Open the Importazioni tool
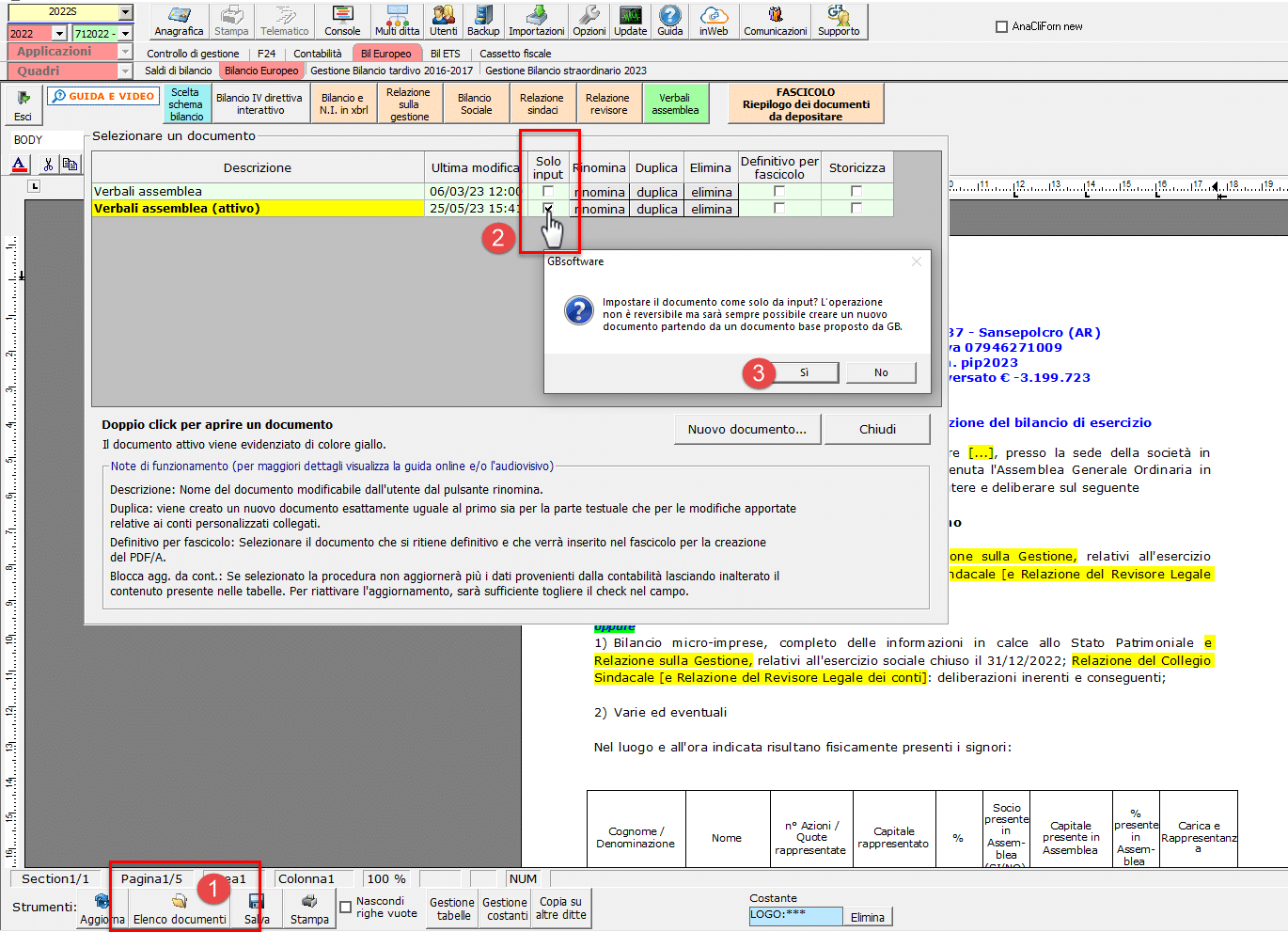Viewport: 1288px width, 932px height. click(537, 21)
